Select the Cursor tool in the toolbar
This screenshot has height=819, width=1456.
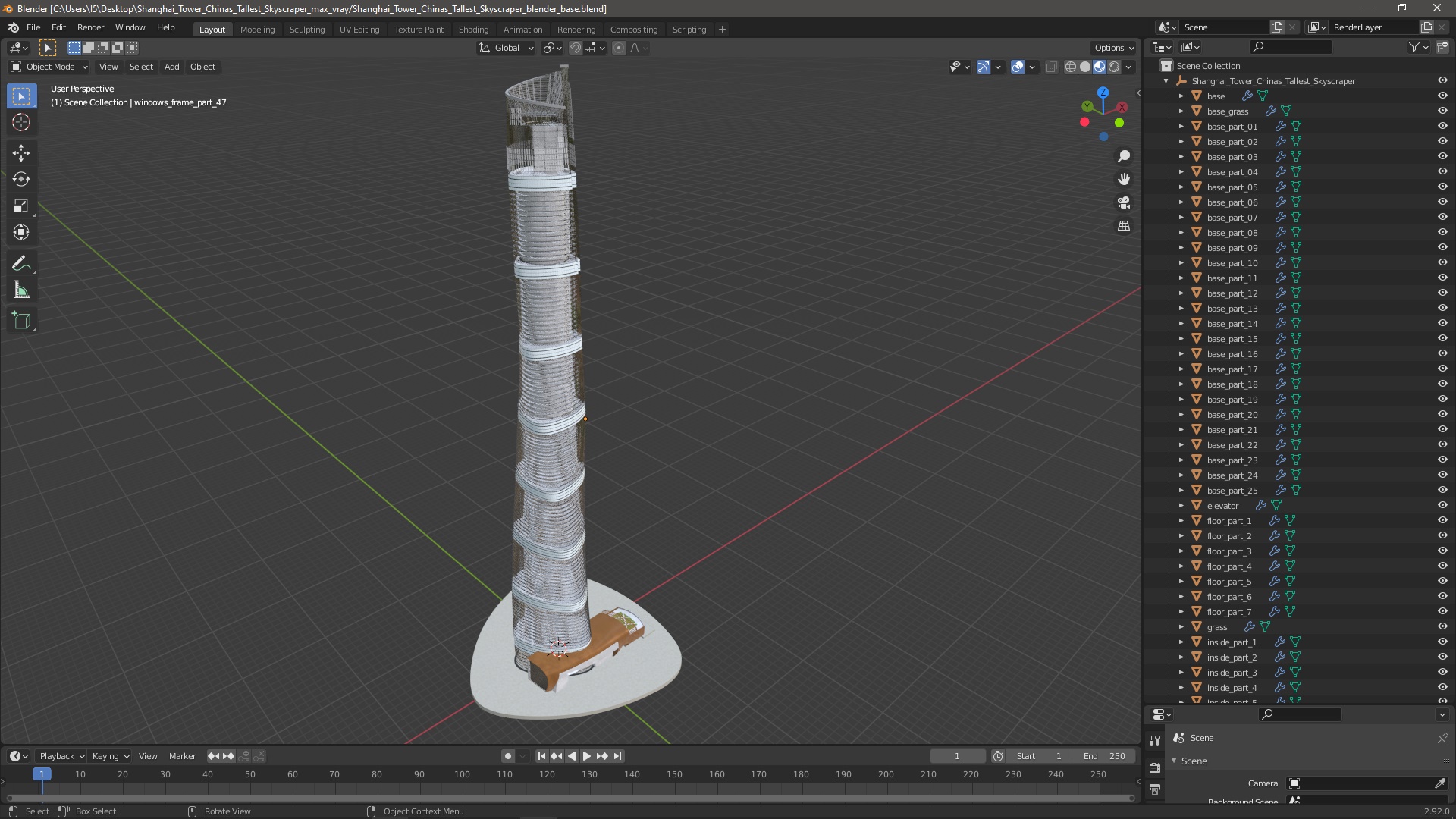(21, 122)
